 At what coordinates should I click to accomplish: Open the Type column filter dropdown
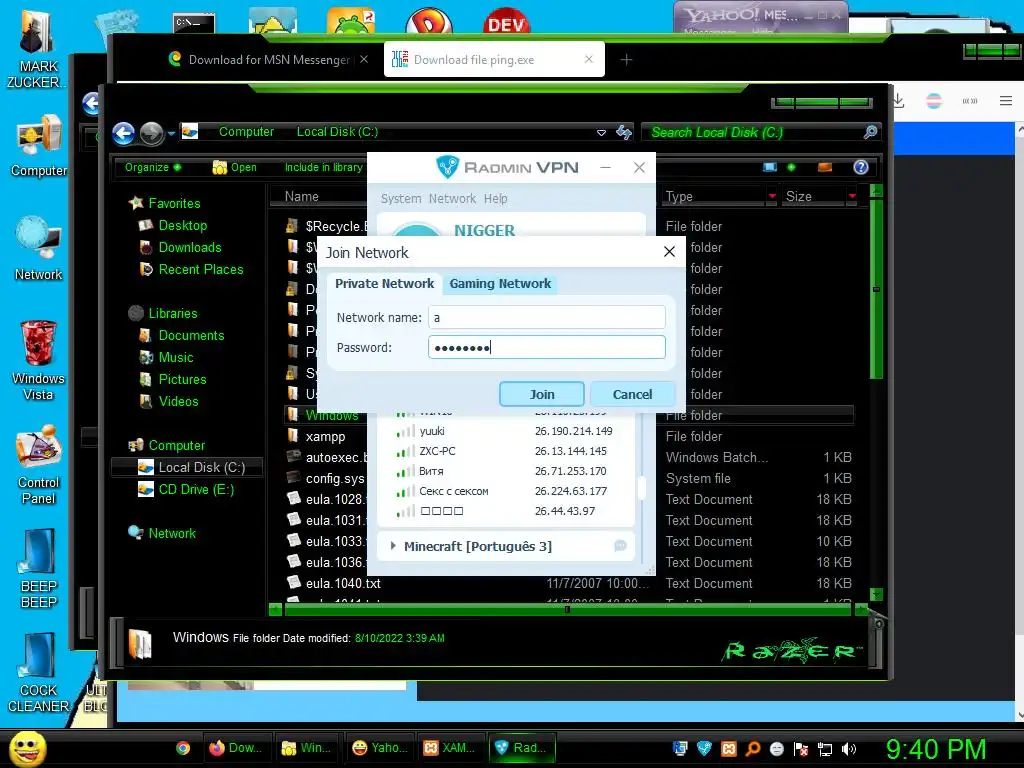pyautogui.click(x=772, y=196)
